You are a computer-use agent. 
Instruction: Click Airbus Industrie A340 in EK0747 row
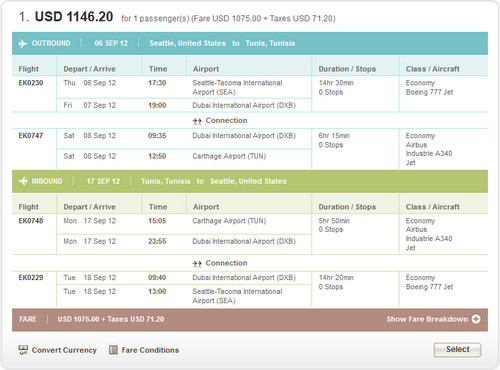pos(429,154)
